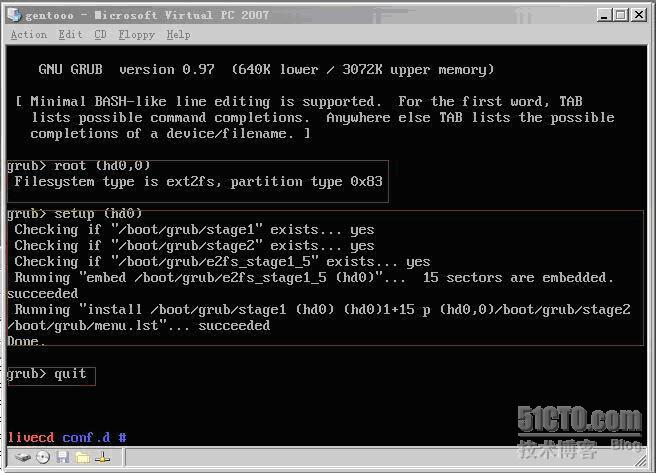
Task: Click the 'menu.lst... succeeded' line
Action: click(x=138, y=325)
